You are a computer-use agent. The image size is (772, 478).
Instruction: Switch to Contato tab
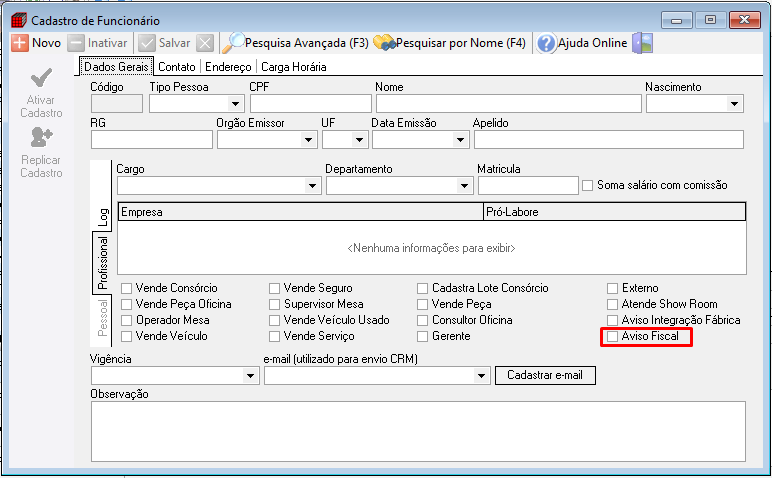click(177, 67)
